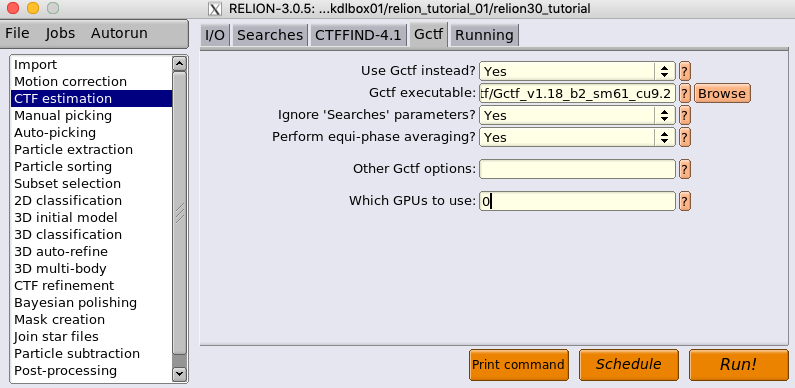Open the Running tab

click(484, 35)
